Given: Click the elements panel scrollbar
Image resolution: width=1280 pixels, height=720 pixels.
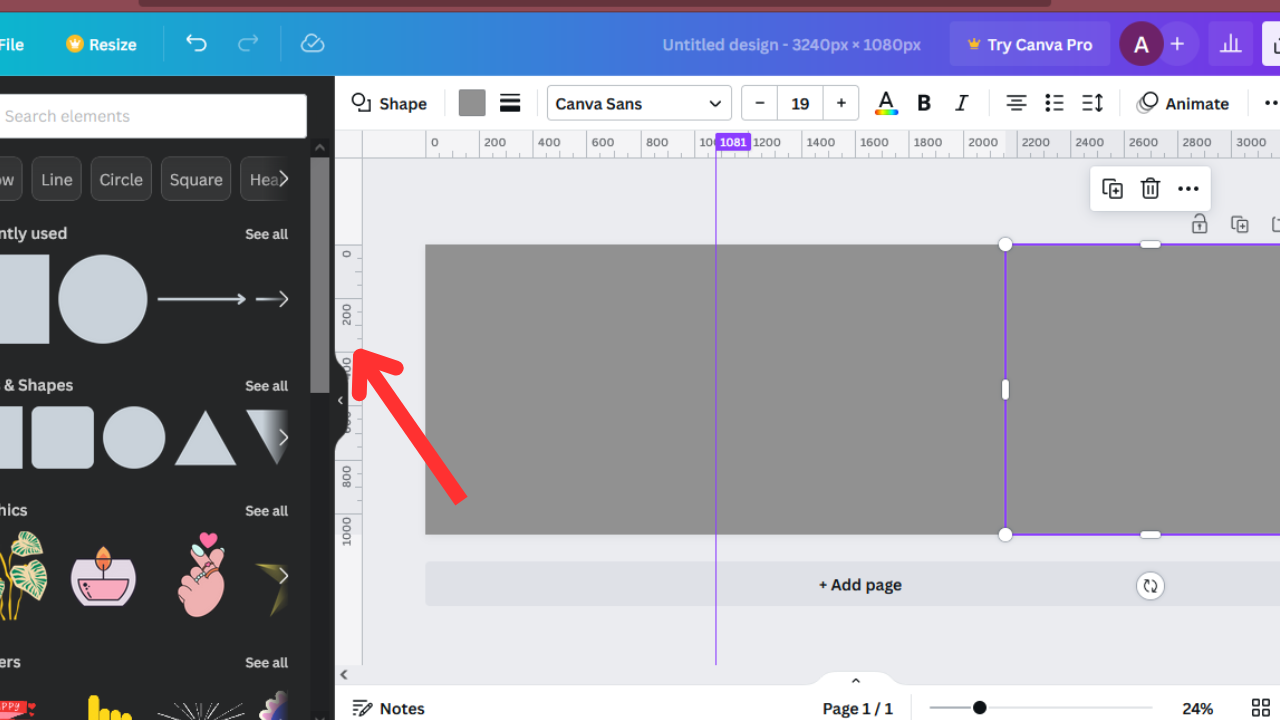Looking at the screenshot, I should click(x=320, y=275).
